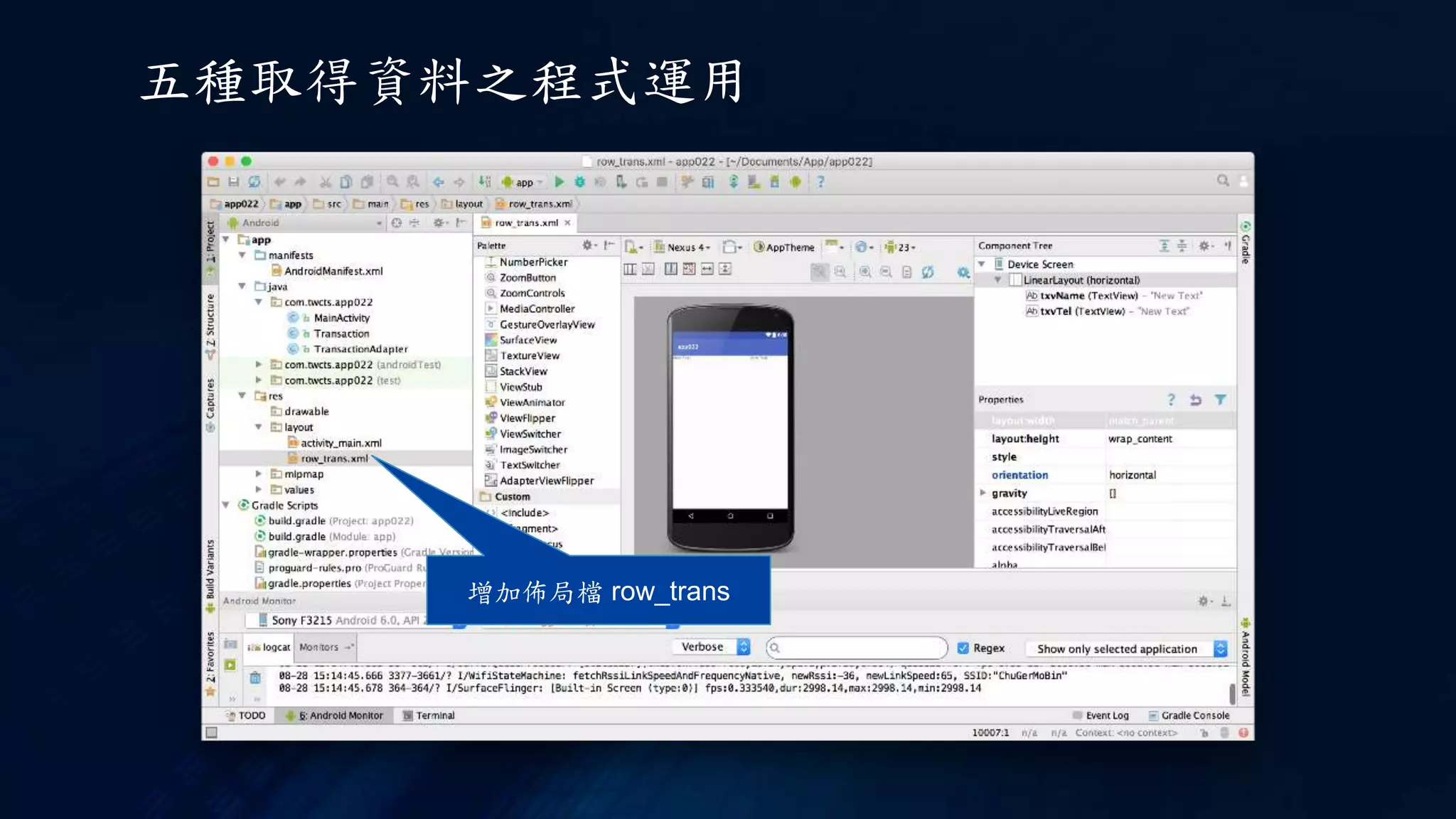Click the restore defaults icon in Properties
This screenshot has width=1456, height=819.
(1195, 400)
